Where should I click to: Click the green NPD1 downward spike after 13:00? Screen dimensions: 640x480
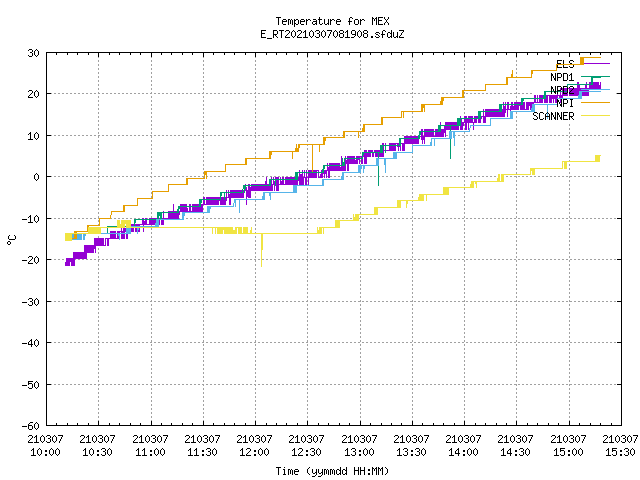tap(378, 171)
